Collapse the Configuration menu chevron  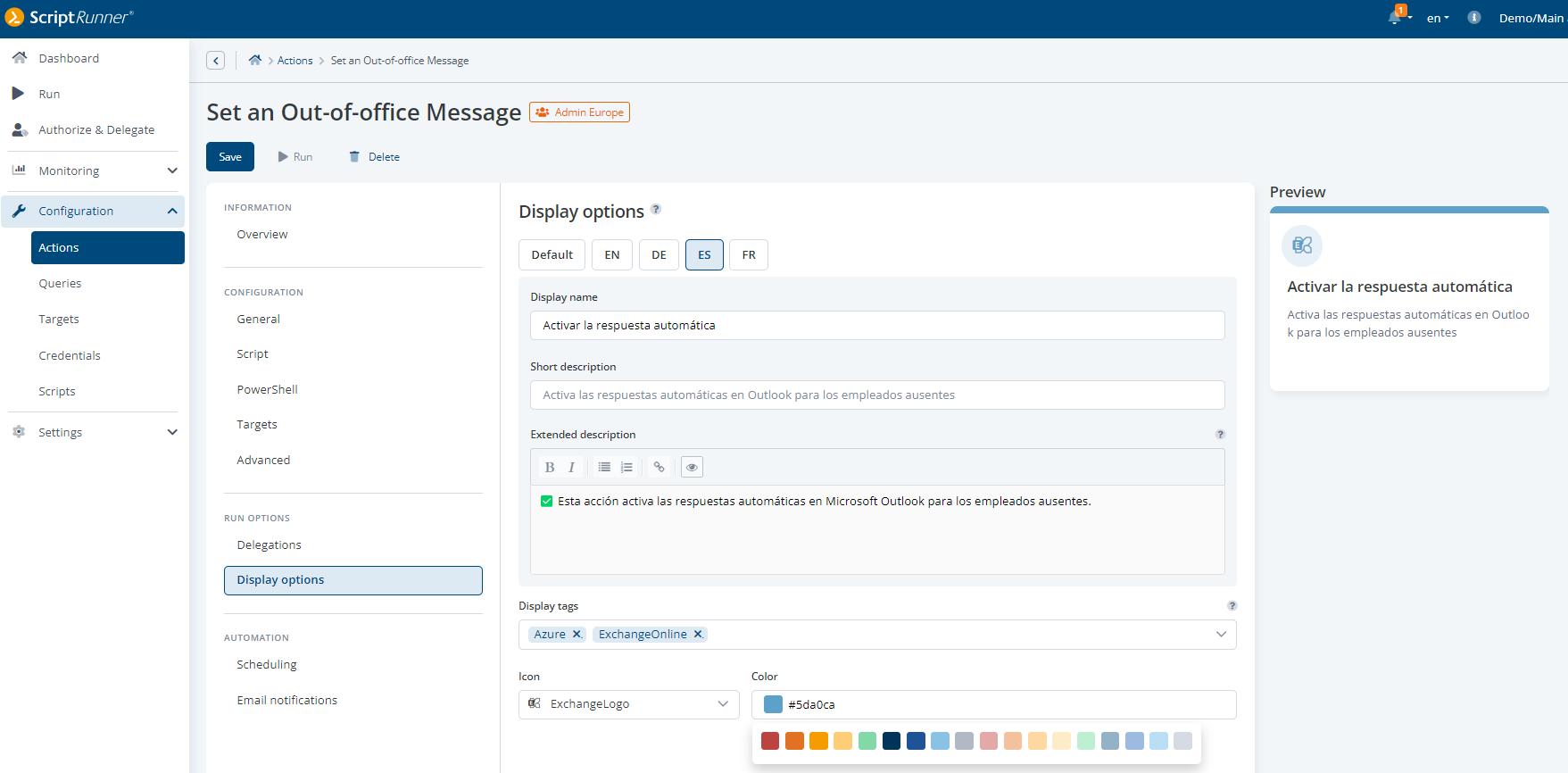pyautogui.click(x=172, y=211)
